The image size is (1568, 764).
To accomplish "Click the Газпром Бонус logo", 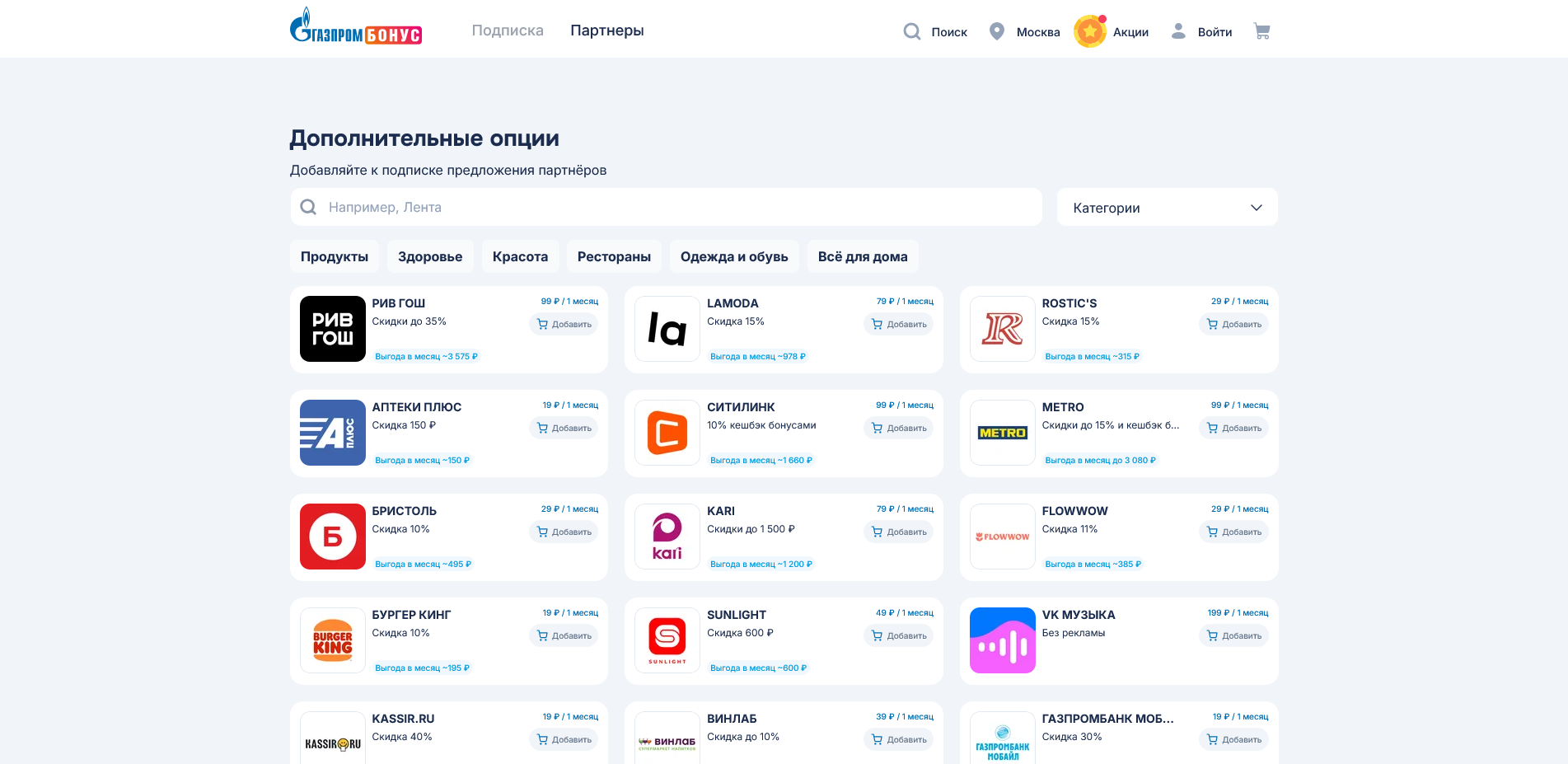I will pyautogui.click(x=356, y=29).
